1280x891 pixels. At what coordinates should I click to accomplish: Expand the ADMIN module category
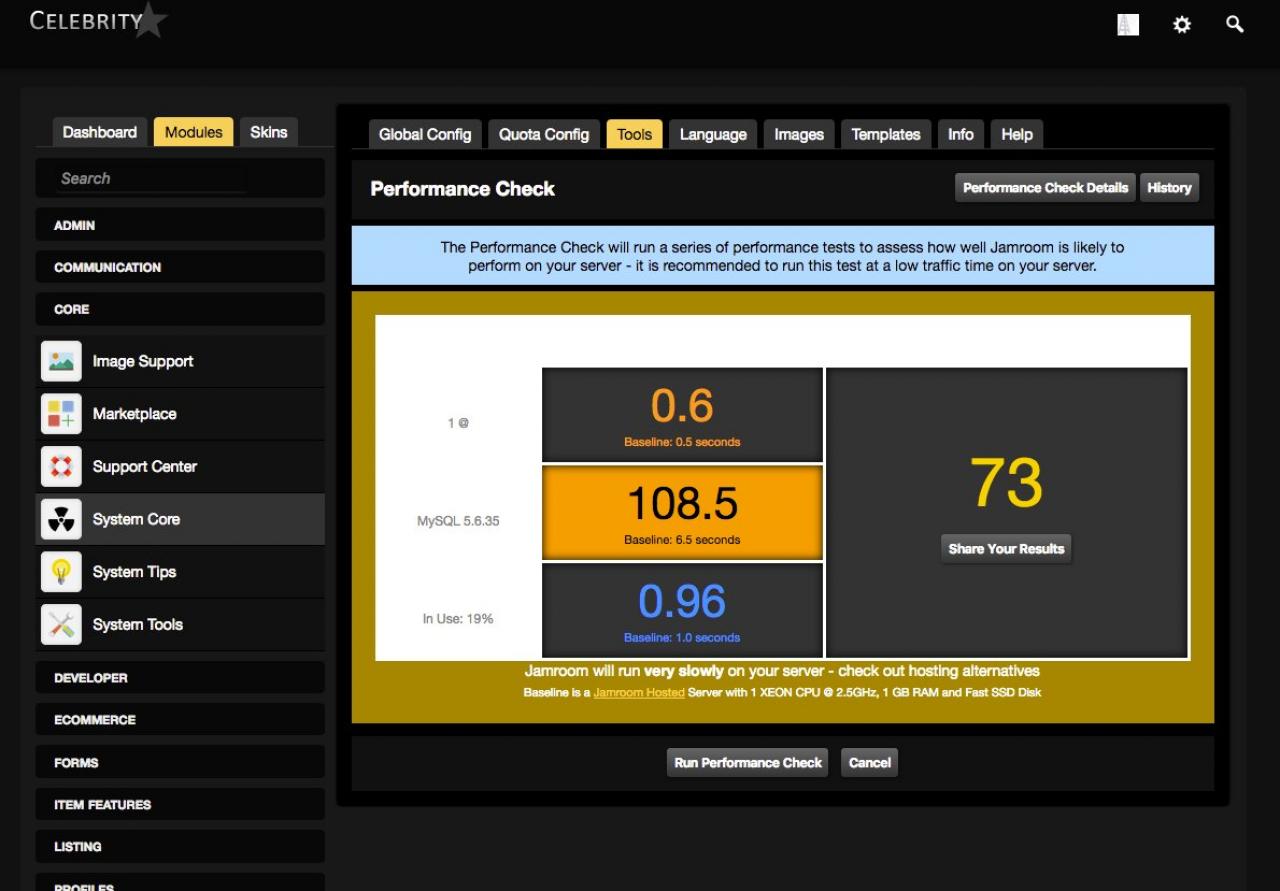(180, 225)
